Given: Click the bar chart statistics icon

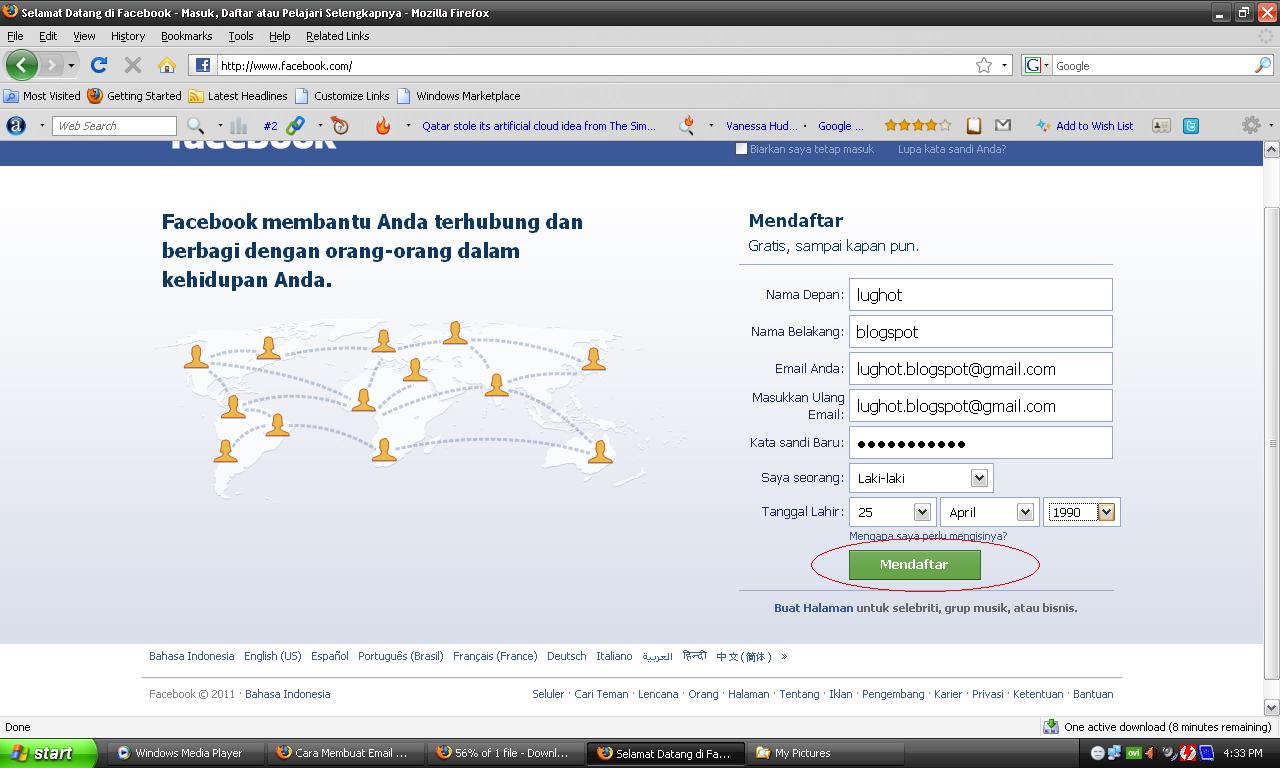Looking at the screenshot, I should coord(238,125).
